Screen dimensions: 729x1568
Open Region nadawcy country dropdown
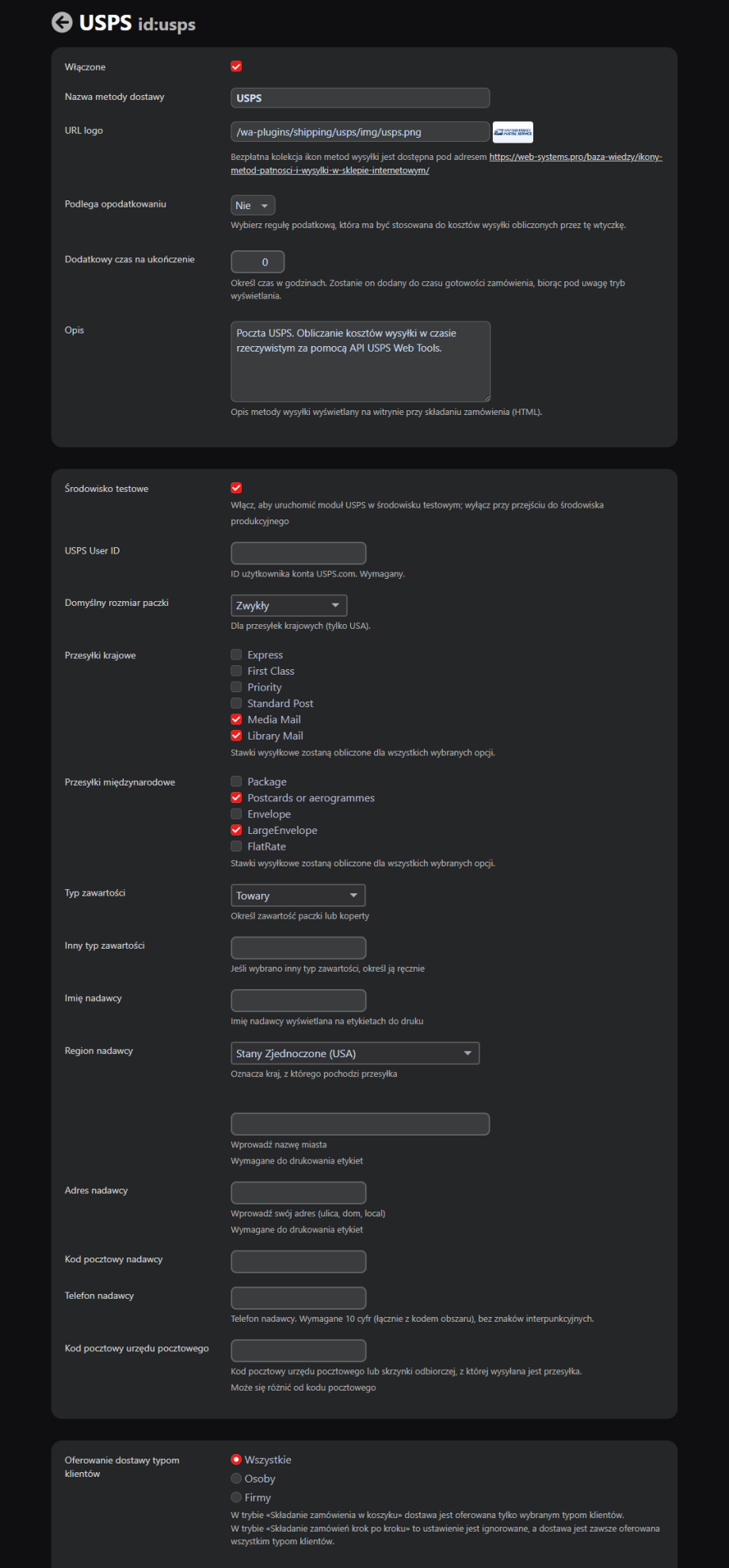coord(354,1053)
